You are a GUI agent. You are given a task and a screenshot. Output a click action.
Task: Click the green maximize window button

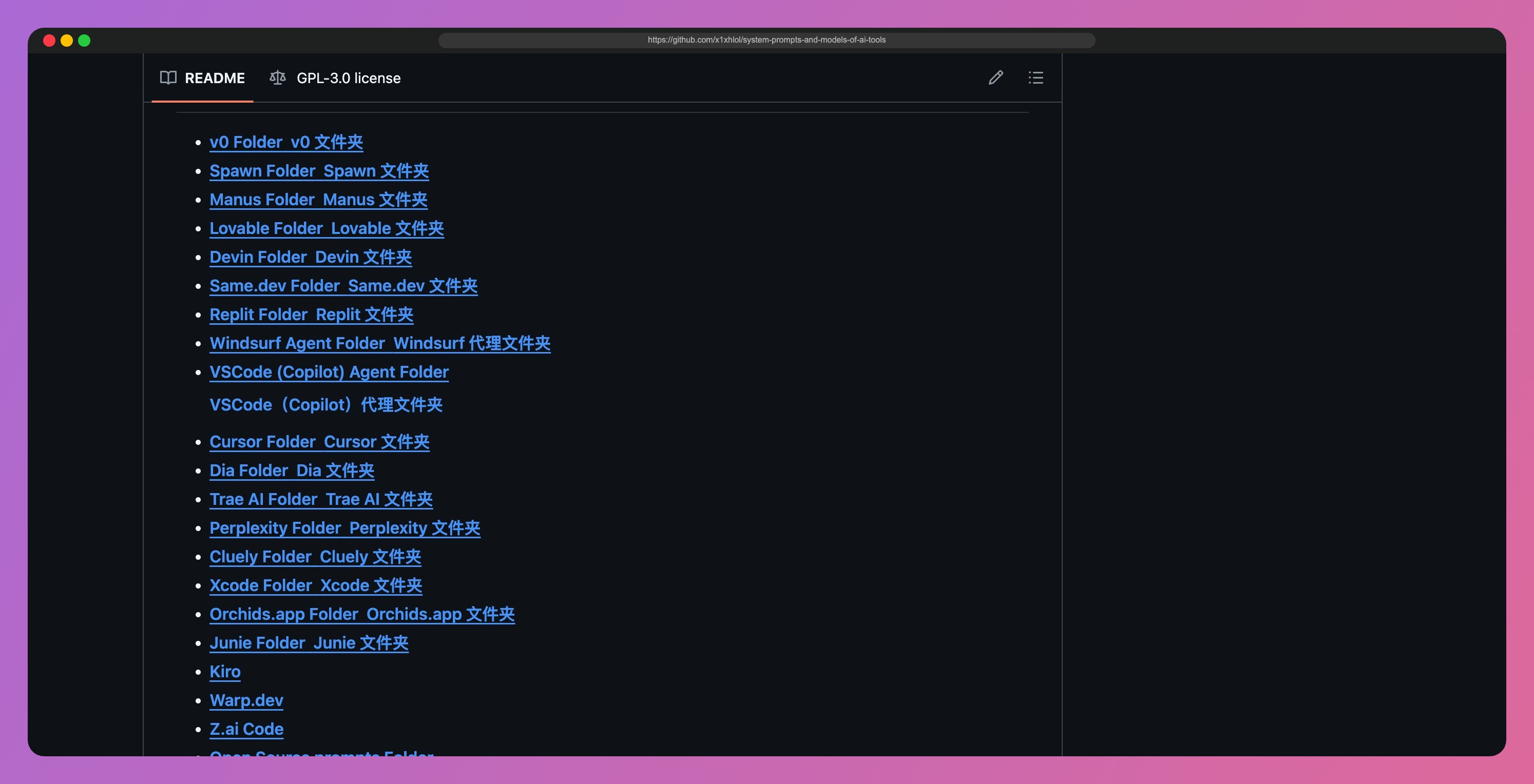84,41
